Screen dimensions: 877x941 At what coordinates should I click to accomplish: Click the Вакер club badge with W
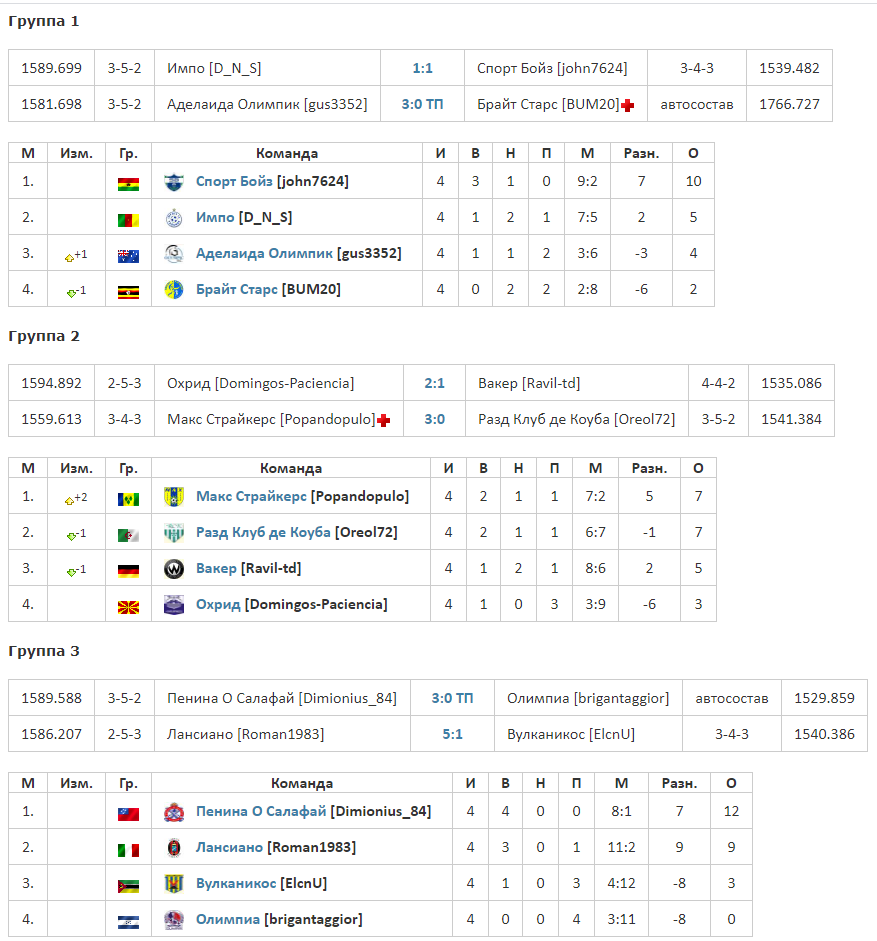pos(174,569)
